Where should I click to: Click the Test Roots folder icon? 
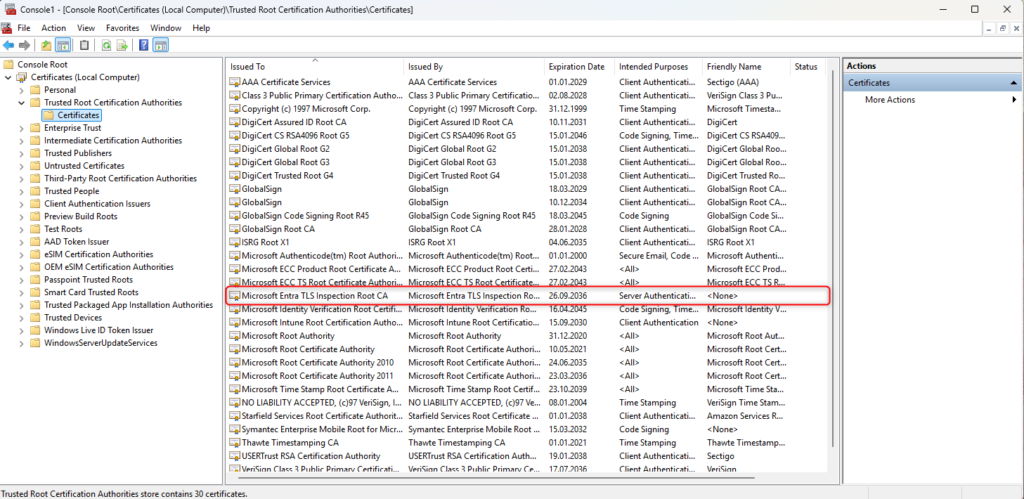pos(35,229)
